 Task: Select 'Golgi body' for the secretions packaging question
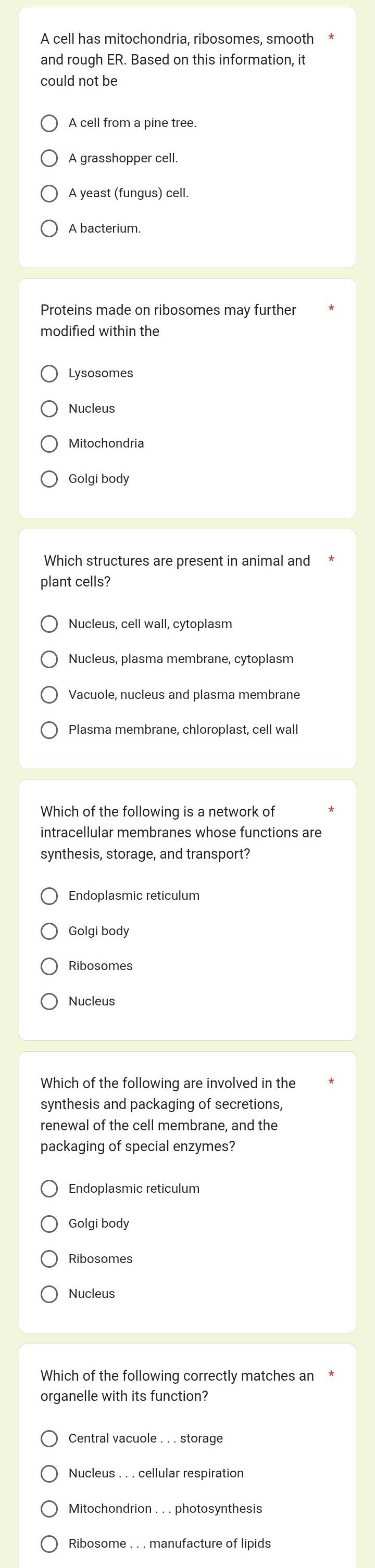(x=49, y=1223)
